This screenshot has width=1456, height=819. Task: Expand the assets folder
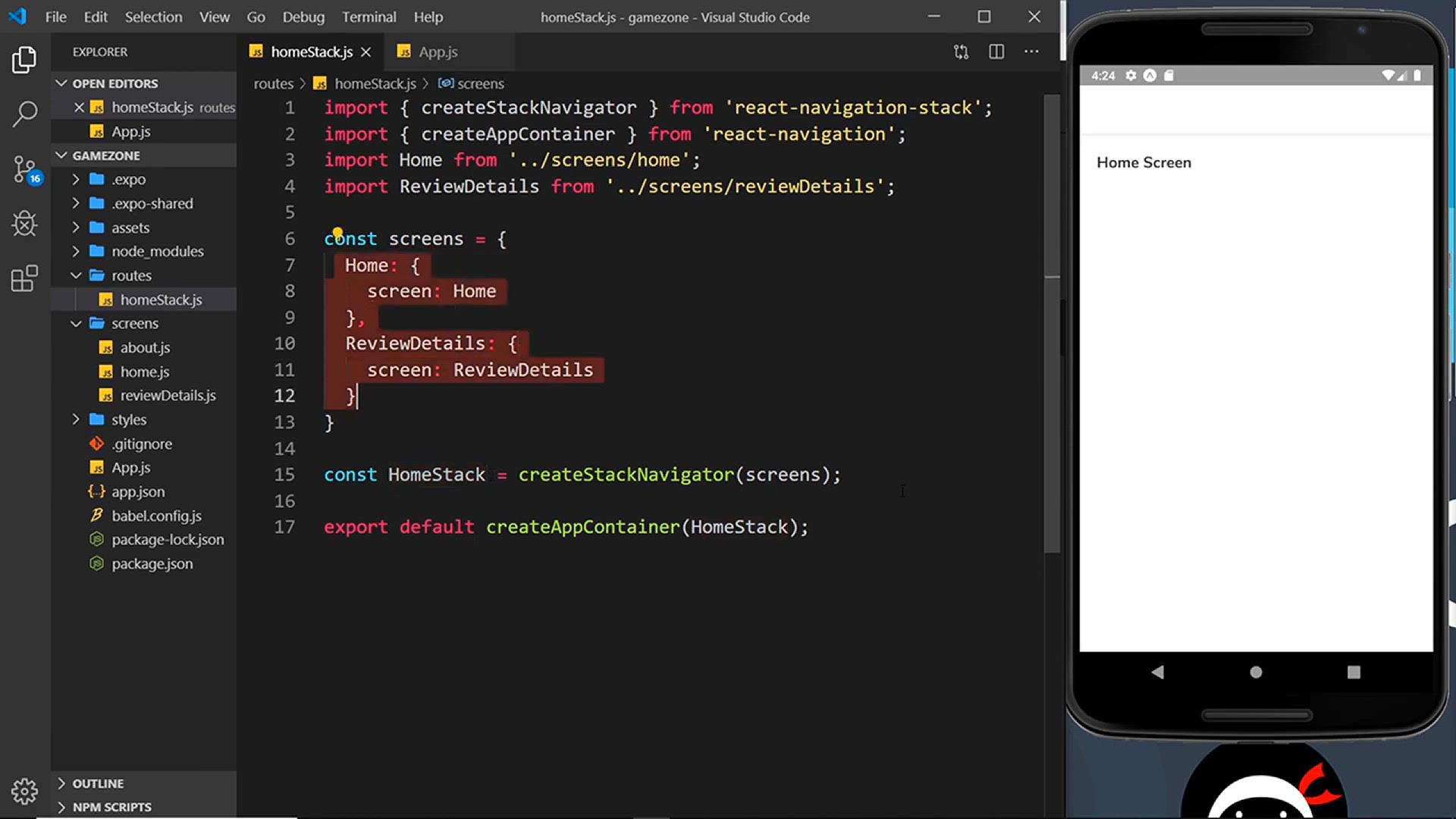point(144,227)
